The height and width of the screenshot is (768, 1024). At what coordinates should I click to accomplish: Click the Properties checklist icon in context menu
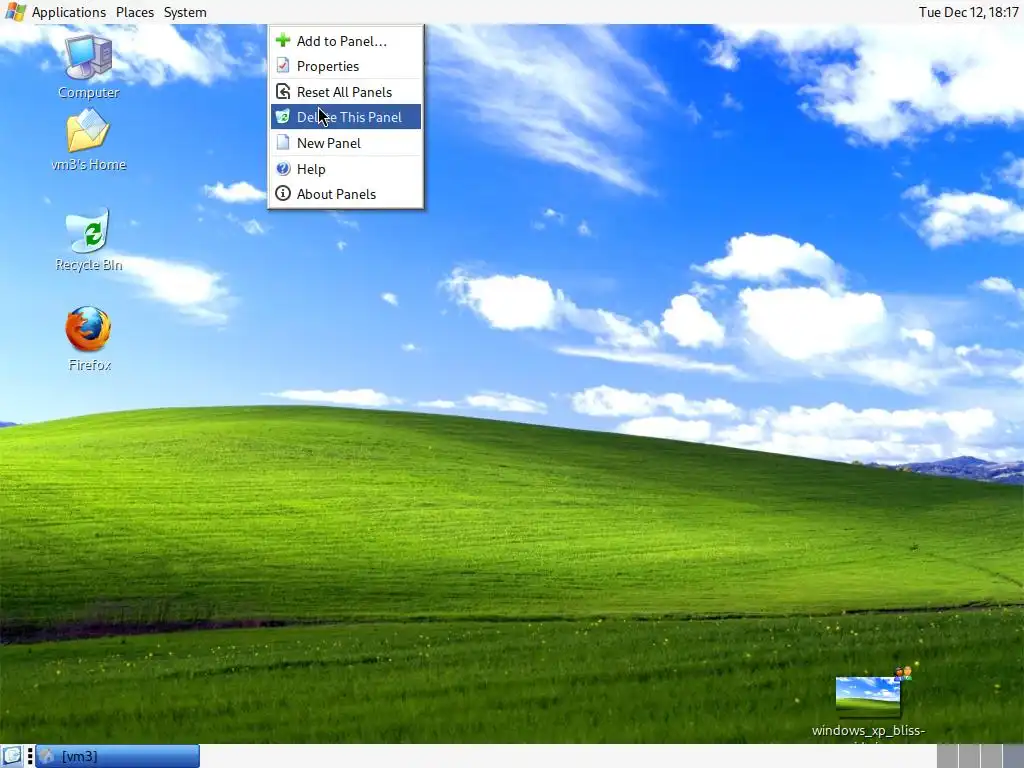283,66
